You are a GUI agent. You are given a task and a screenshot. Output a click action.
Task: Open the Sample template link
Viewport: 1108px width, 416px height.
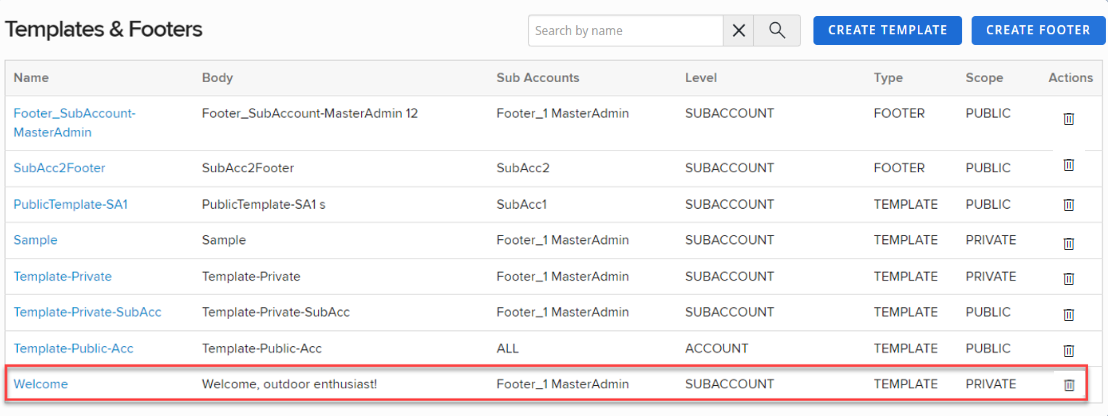(36, 240)
